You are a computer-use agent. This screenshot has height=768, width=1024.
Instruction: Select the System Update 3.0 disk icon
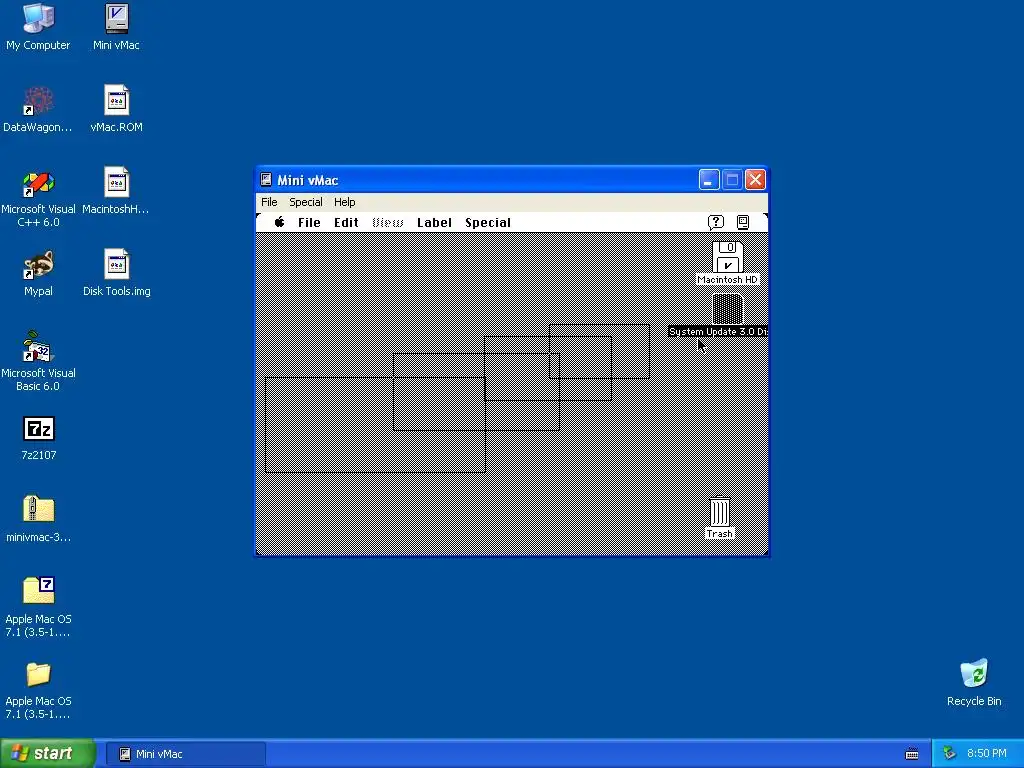point(727,309)
